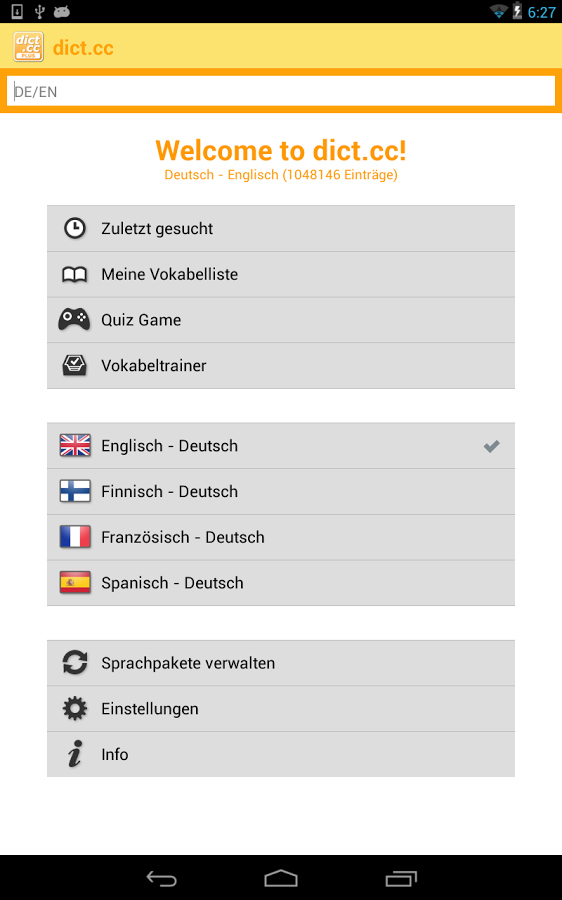Open Zuletzt gesucht clock icon
This screenshot has width=562, height=900.
75,228
